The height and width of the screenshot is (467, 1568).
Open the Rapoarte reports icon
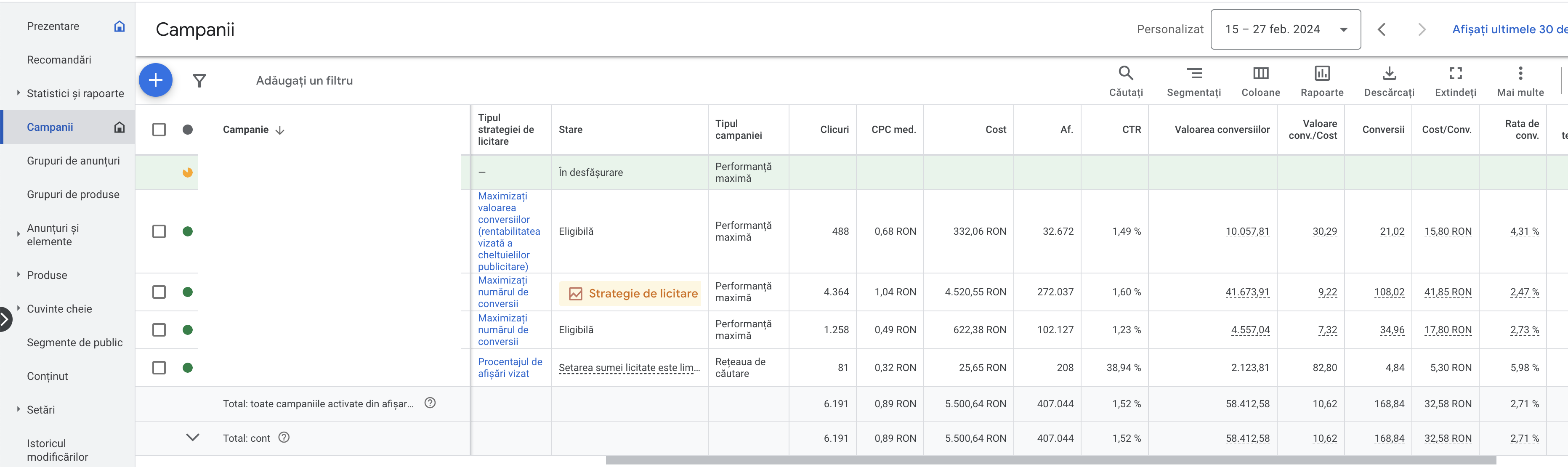tap(1322, 73)
